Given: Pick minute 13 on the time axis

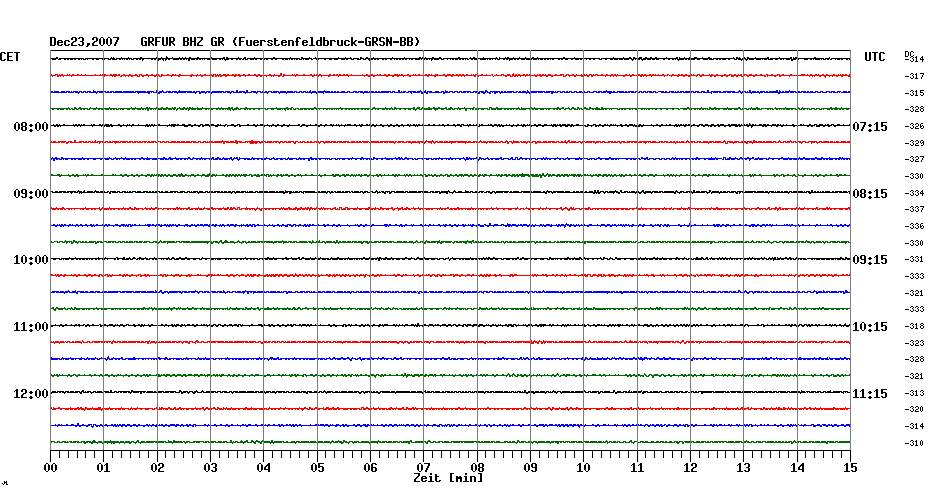Looking at the screenshot, I should (x=744, y=468).
